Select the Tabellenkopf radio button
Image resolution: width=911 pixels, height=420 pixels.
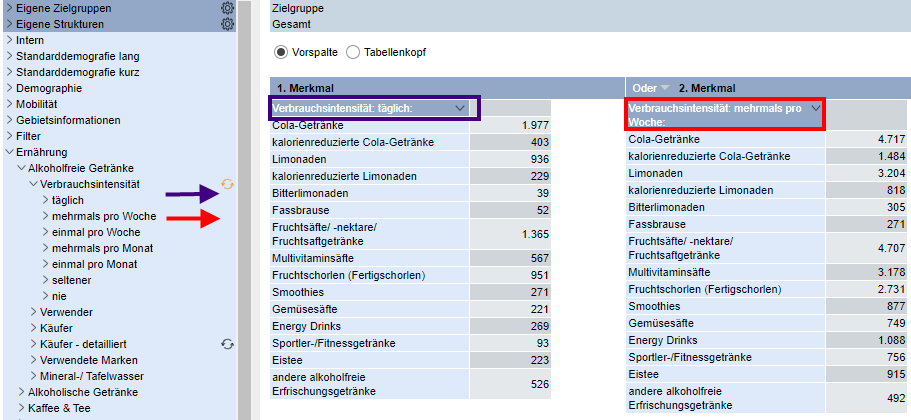click(353, 52)
